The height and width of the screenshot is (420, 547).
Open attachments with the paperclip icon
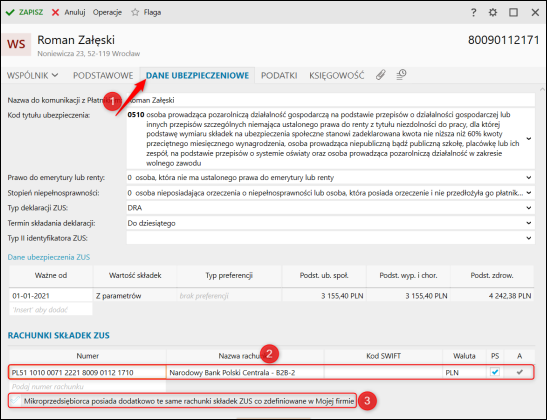(x=381, y=75)
